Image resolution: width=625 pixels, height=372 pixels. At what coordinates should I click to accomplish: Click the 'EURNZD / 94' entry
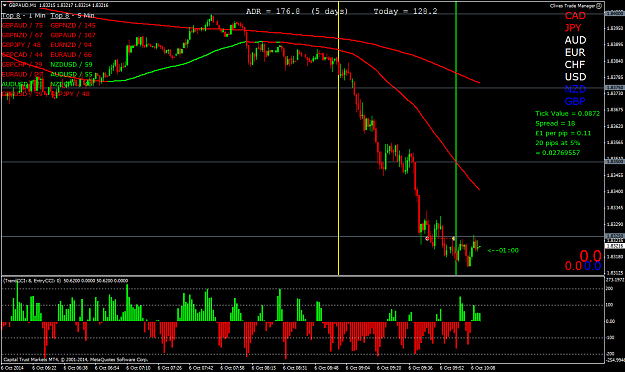pyautogui.click(x=71, y=45)
